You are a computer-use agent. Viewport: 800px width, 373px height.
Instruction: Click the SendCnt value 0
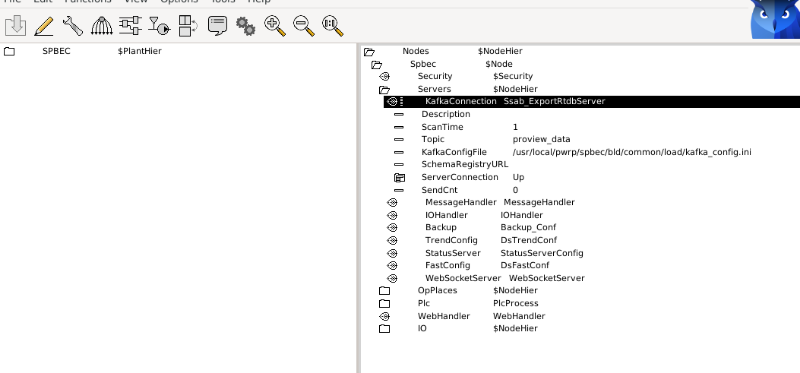[515, 190]
